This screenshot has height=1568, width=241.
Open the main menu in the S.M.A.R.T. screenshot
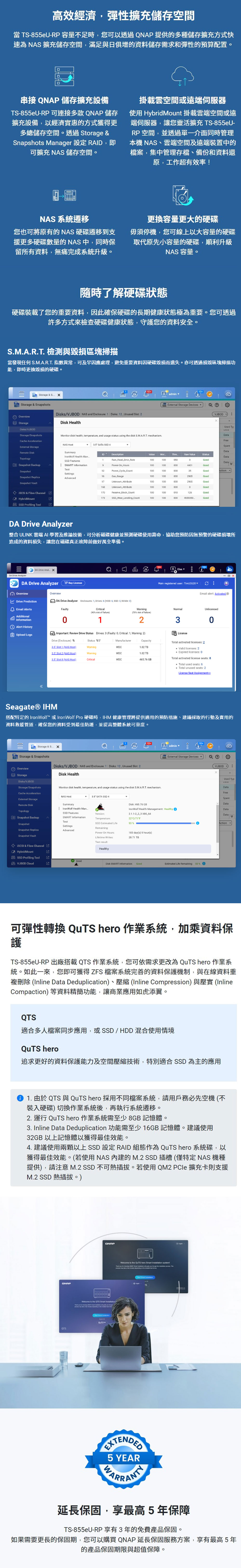[x=22, y=394]
